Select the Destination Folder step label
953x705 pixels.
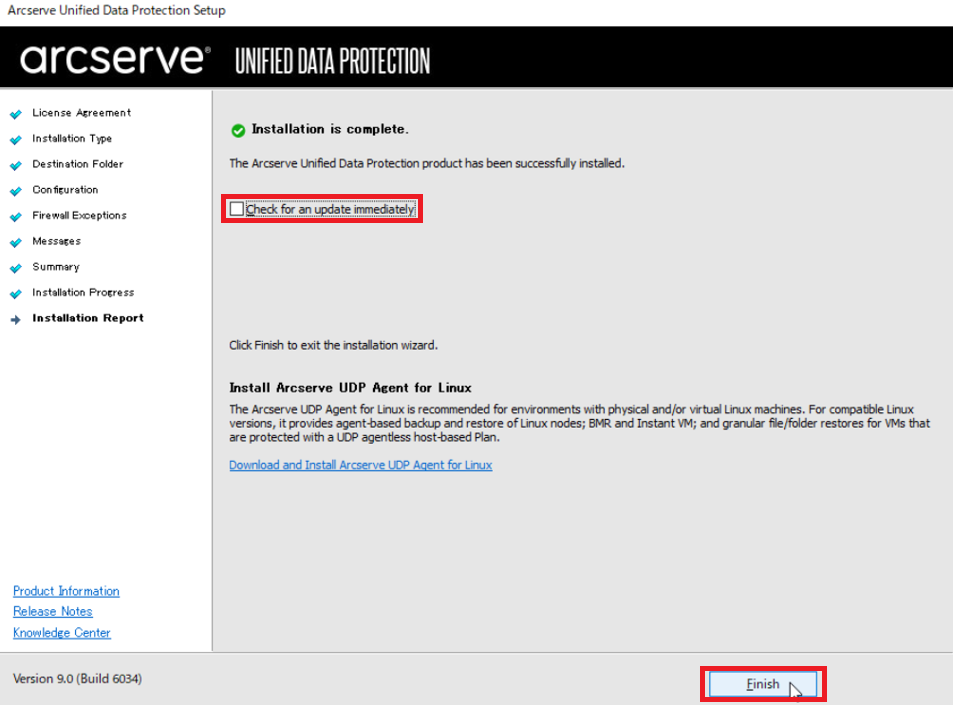pyautogui.click(x=78, y=164)
